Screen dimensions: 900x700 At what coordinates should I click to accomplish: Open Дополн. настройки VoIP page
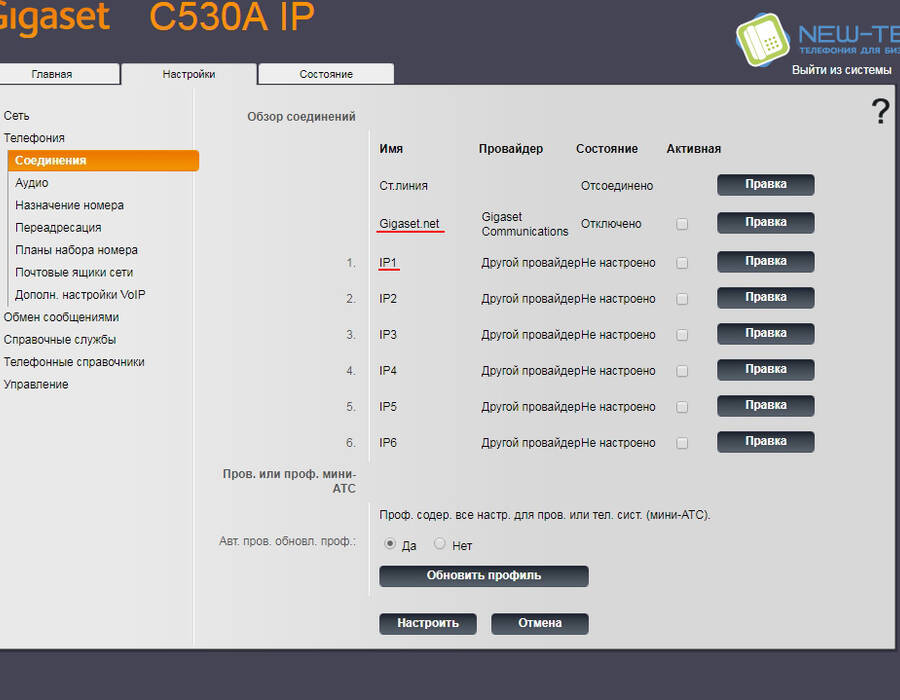[80, 295]
